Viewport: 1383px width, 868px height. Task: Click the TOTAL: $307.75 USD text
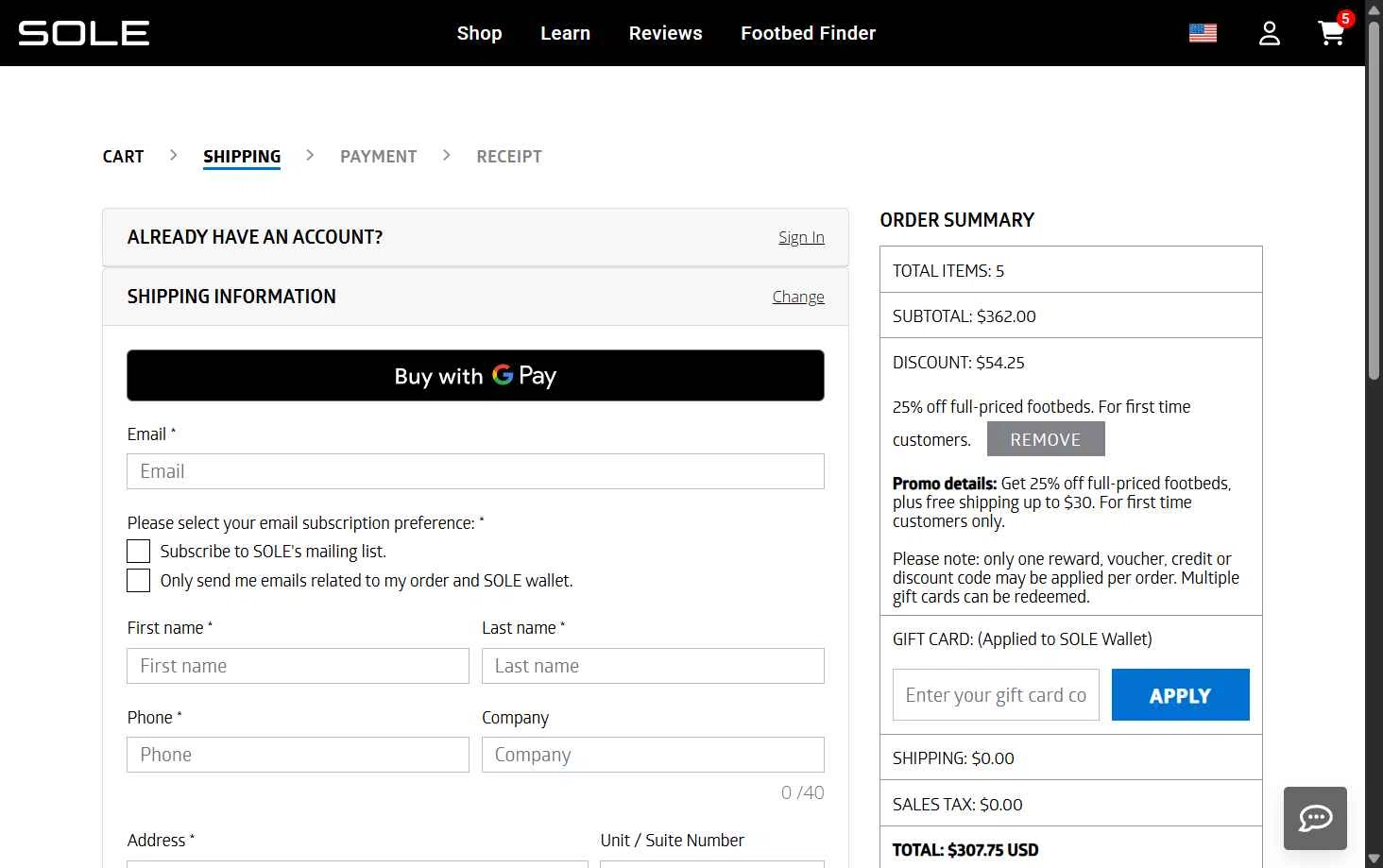point(965,850)
